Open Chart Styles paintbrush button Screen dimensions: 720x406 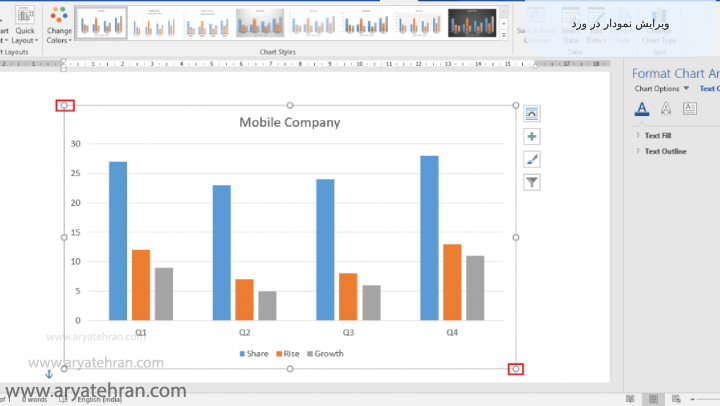click(532, 159)
